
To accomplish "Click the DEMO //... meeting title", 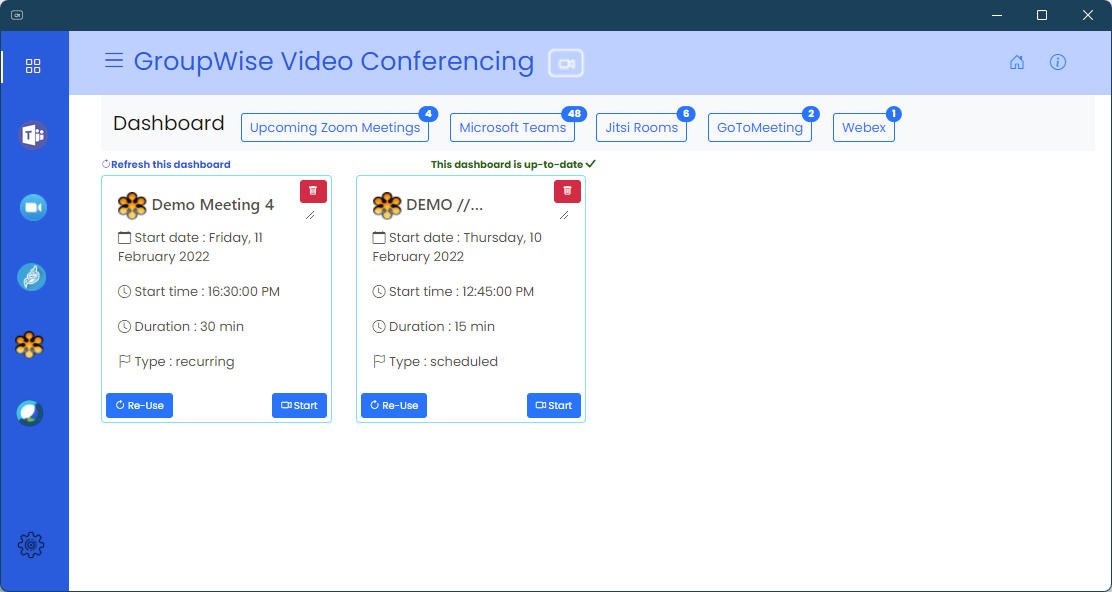I will pos(445,205).
